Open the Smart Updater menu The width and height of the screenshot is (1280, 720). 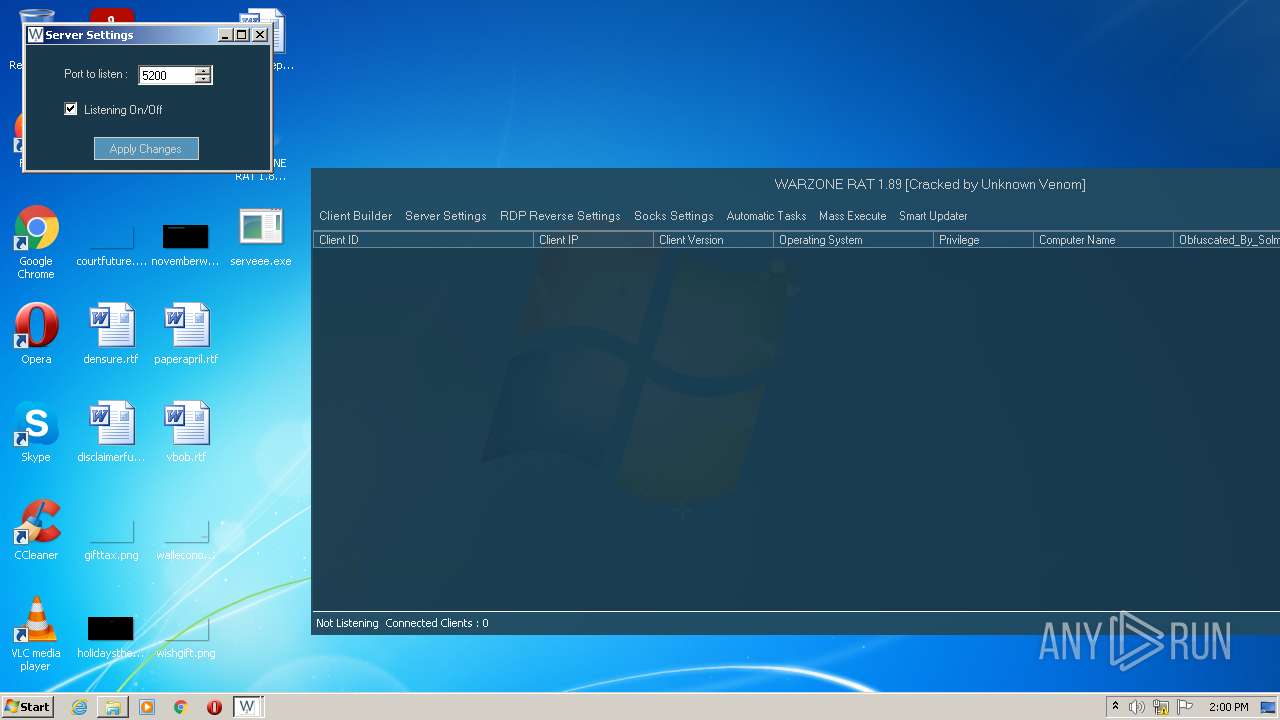coord(933,216)
